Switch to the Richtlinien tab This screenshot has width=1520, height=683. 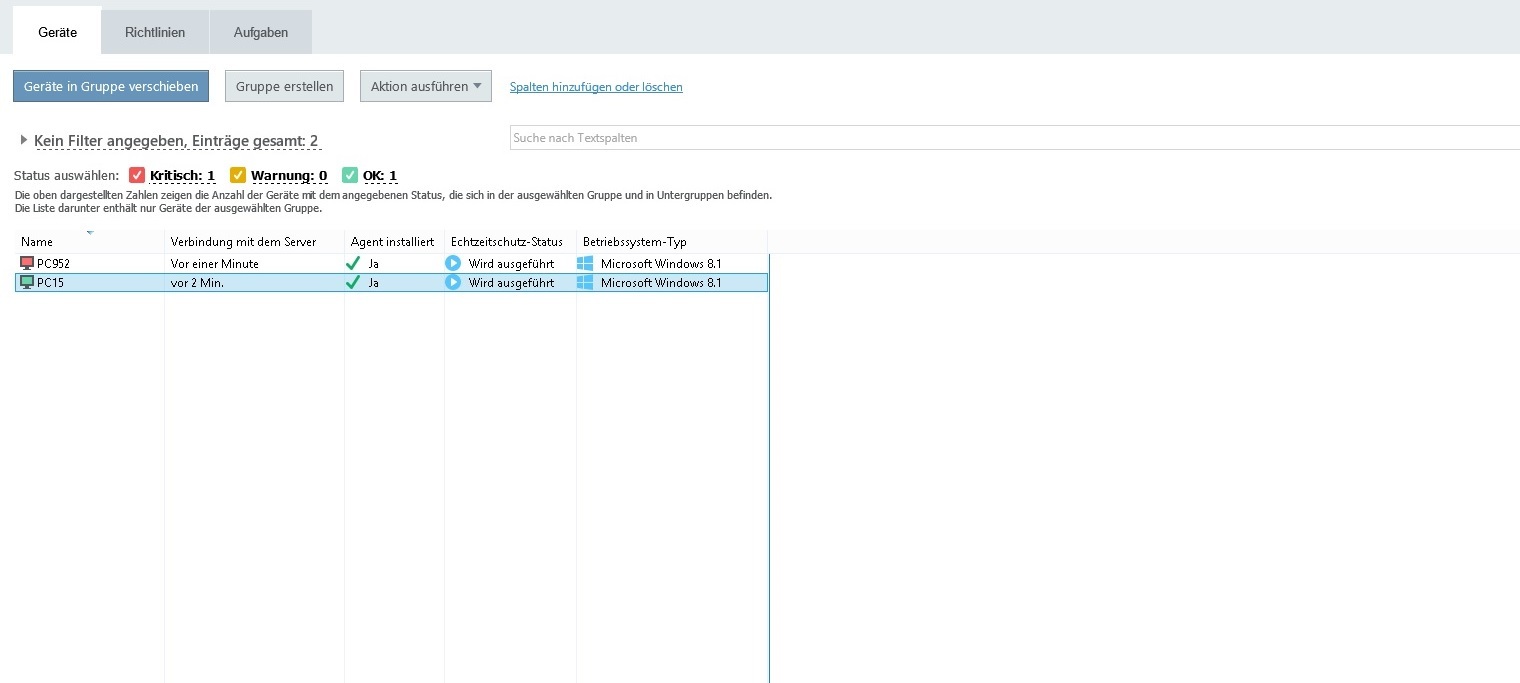(x=155, y=32)
